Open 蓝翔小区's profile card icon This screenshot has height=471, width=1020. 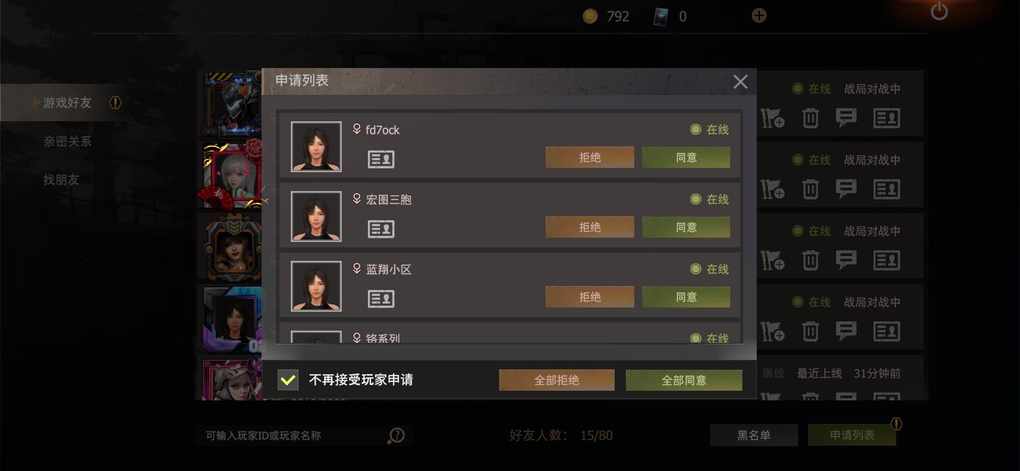(x=381, y=299)
